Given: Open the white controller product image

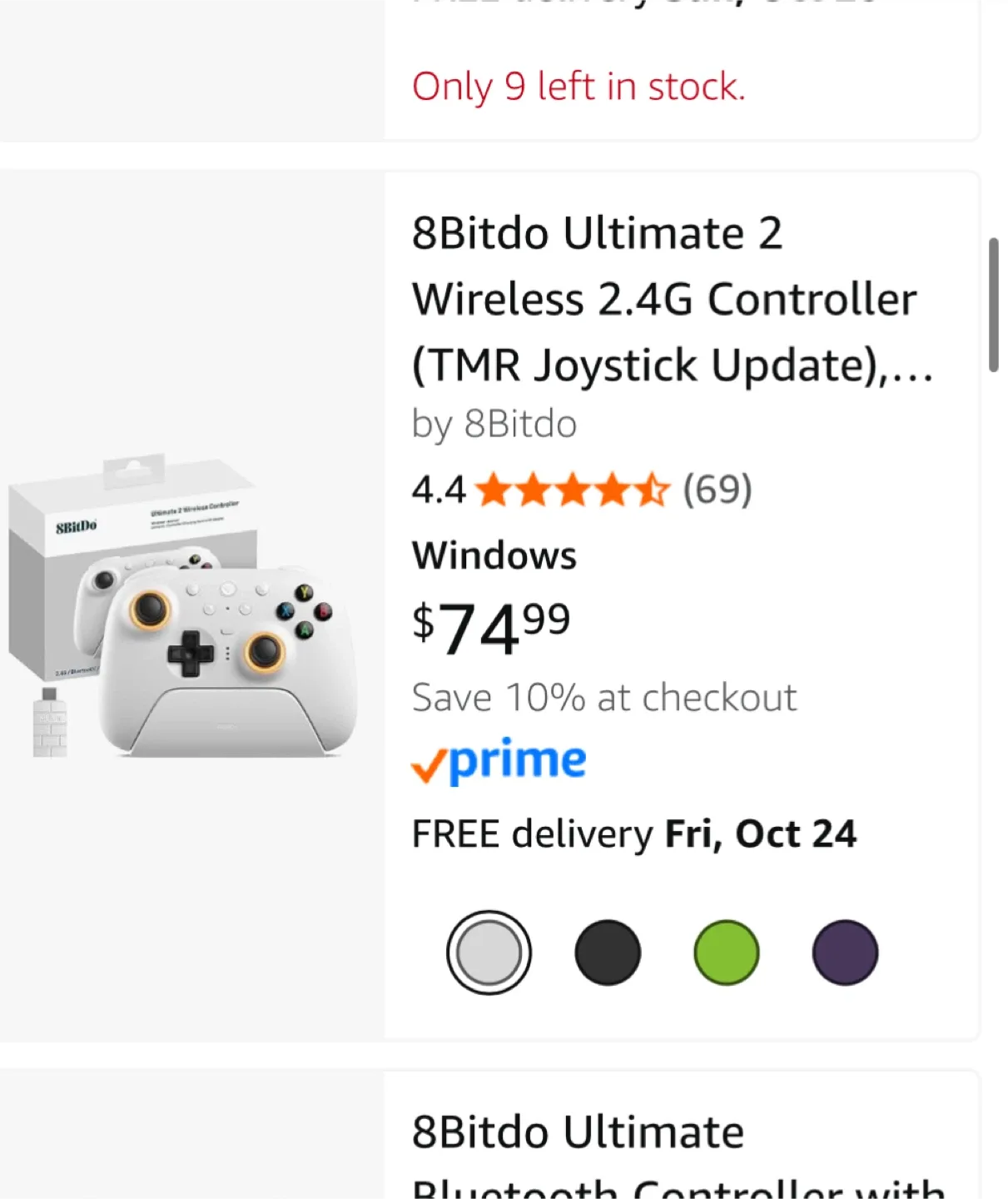Looking at the screenshot, I should pos(225,658).
